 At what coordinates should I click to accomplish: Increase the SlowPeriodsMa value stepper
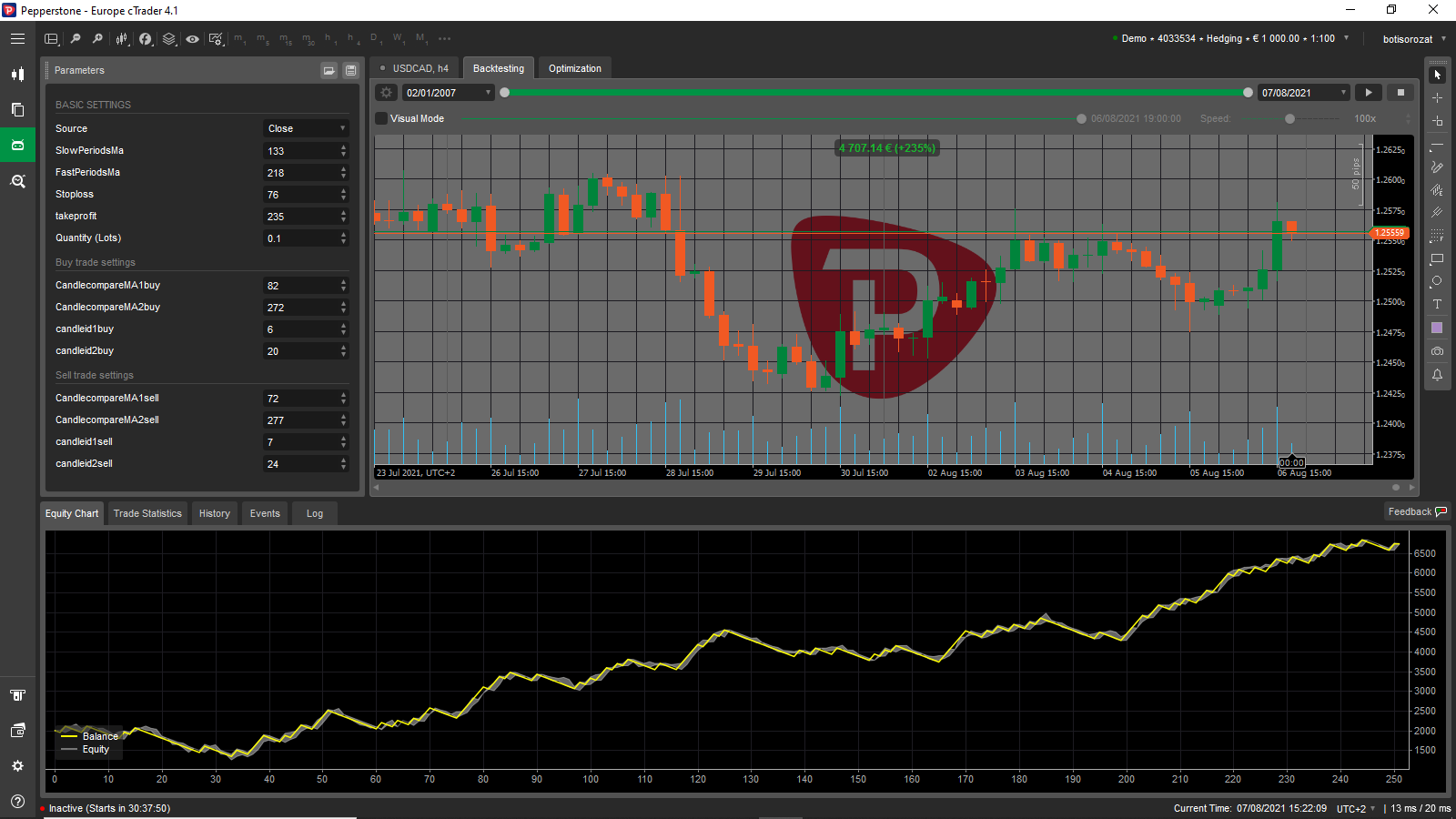point(343,147)
